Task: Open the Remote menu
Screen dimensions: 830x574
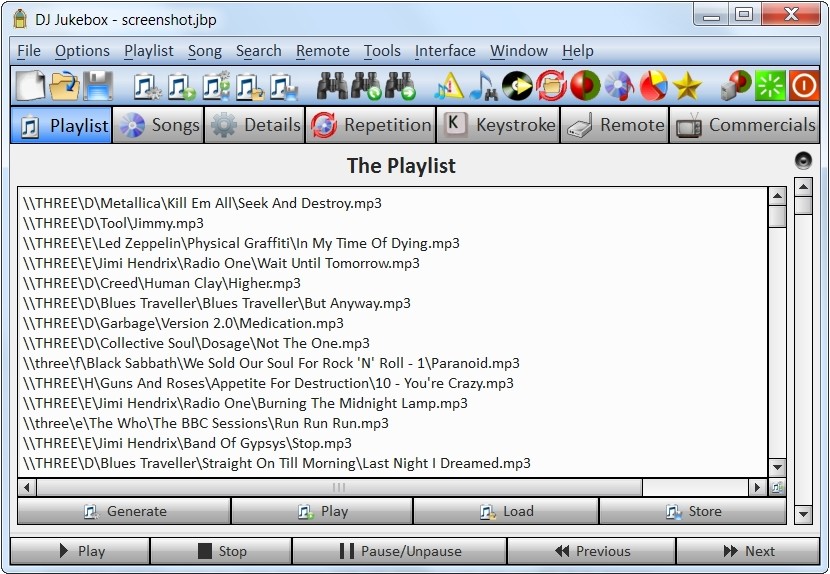Action: pyautogui.click(x=322, y=51)
